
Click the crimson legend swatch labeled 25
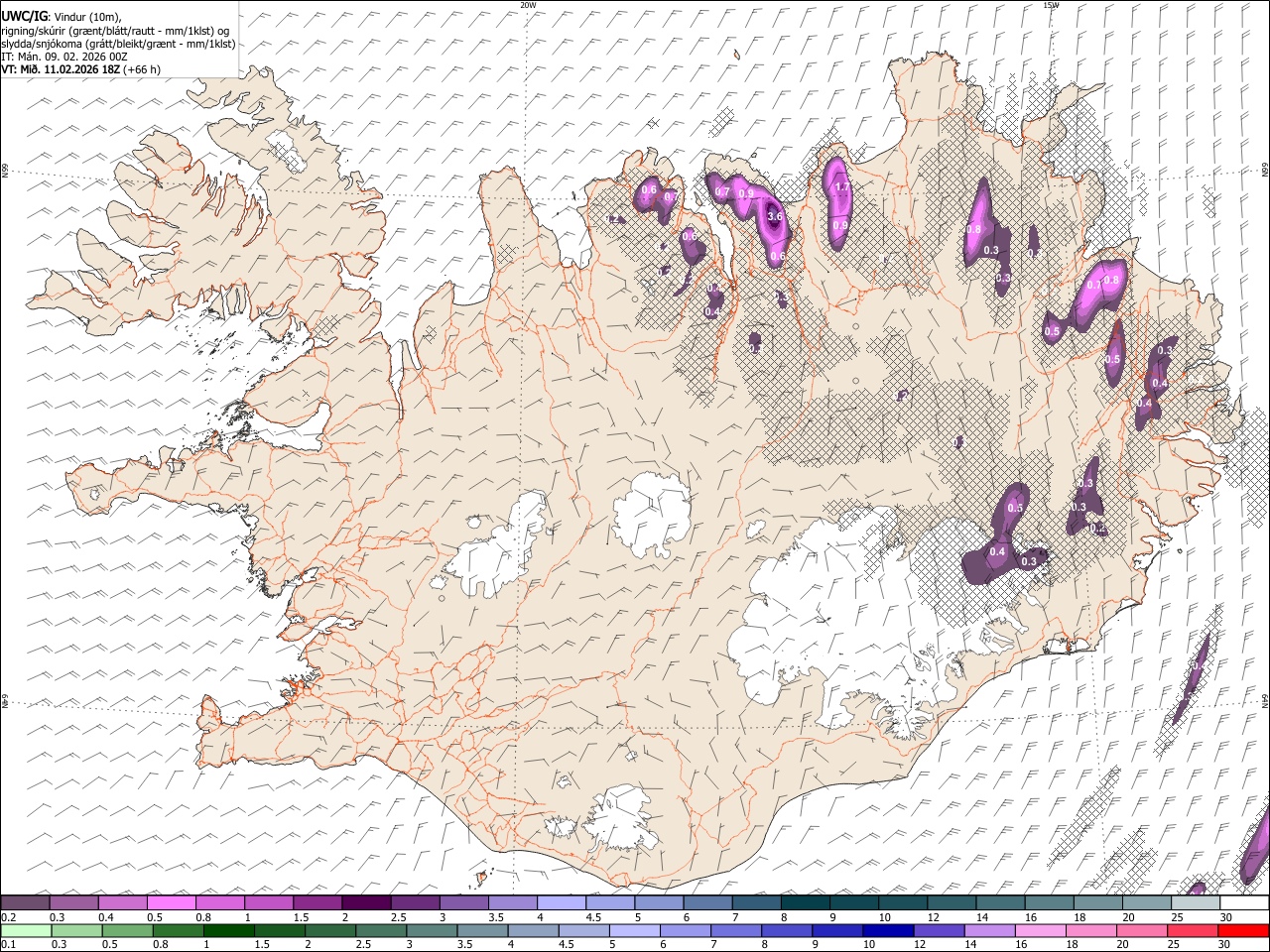click(1195, 931)
